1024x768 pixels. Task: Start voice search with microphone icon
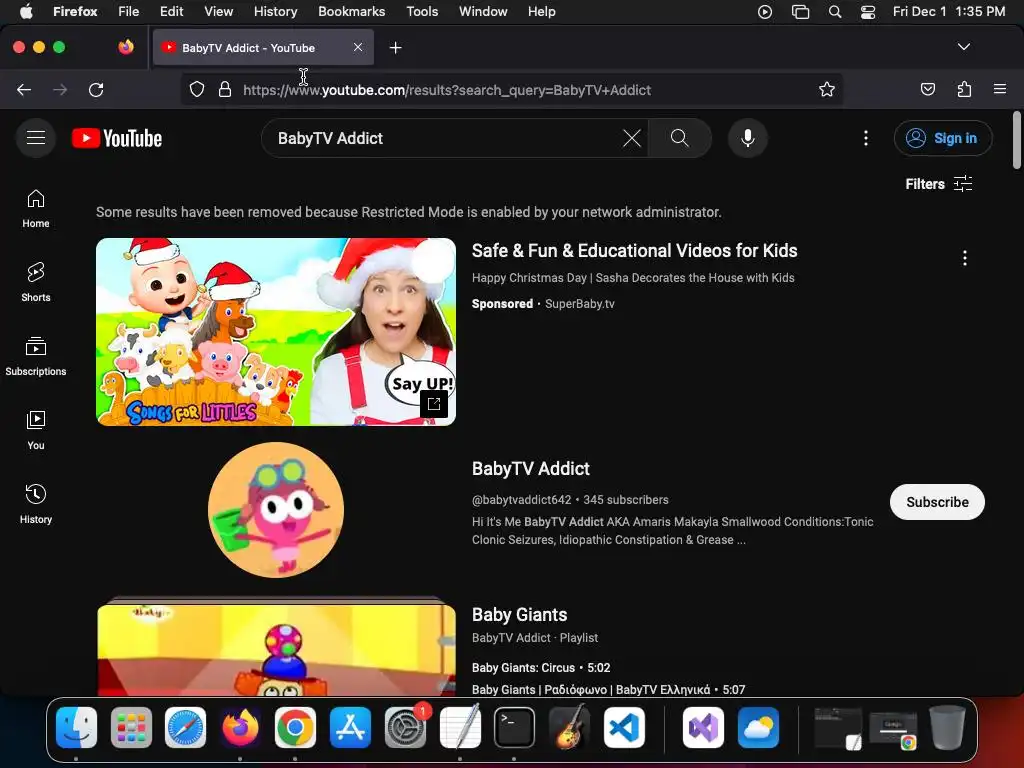tap(748, 138)
